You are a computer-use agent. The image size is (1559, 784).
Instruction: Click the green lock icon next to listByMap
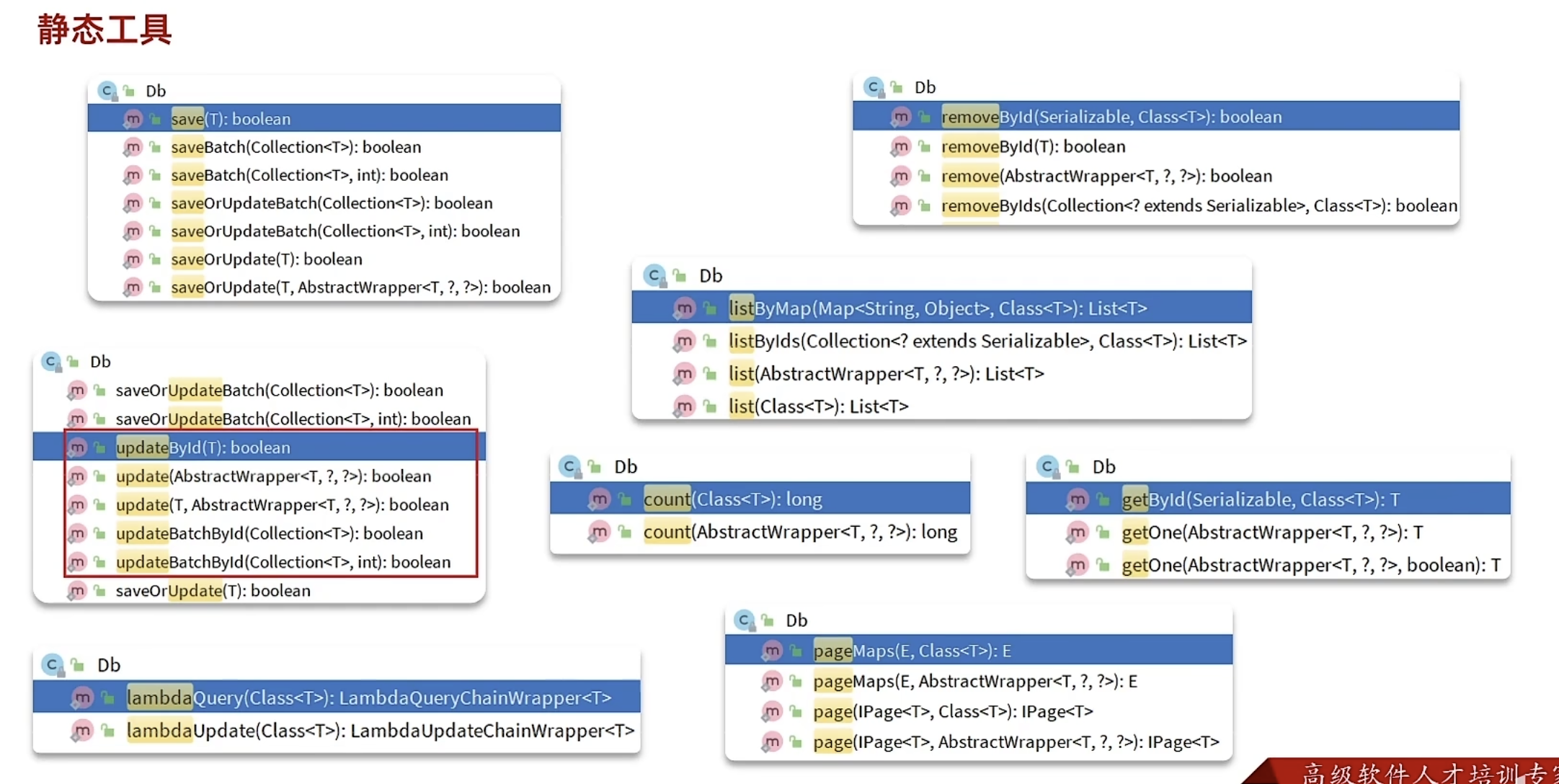coord(710,308)
